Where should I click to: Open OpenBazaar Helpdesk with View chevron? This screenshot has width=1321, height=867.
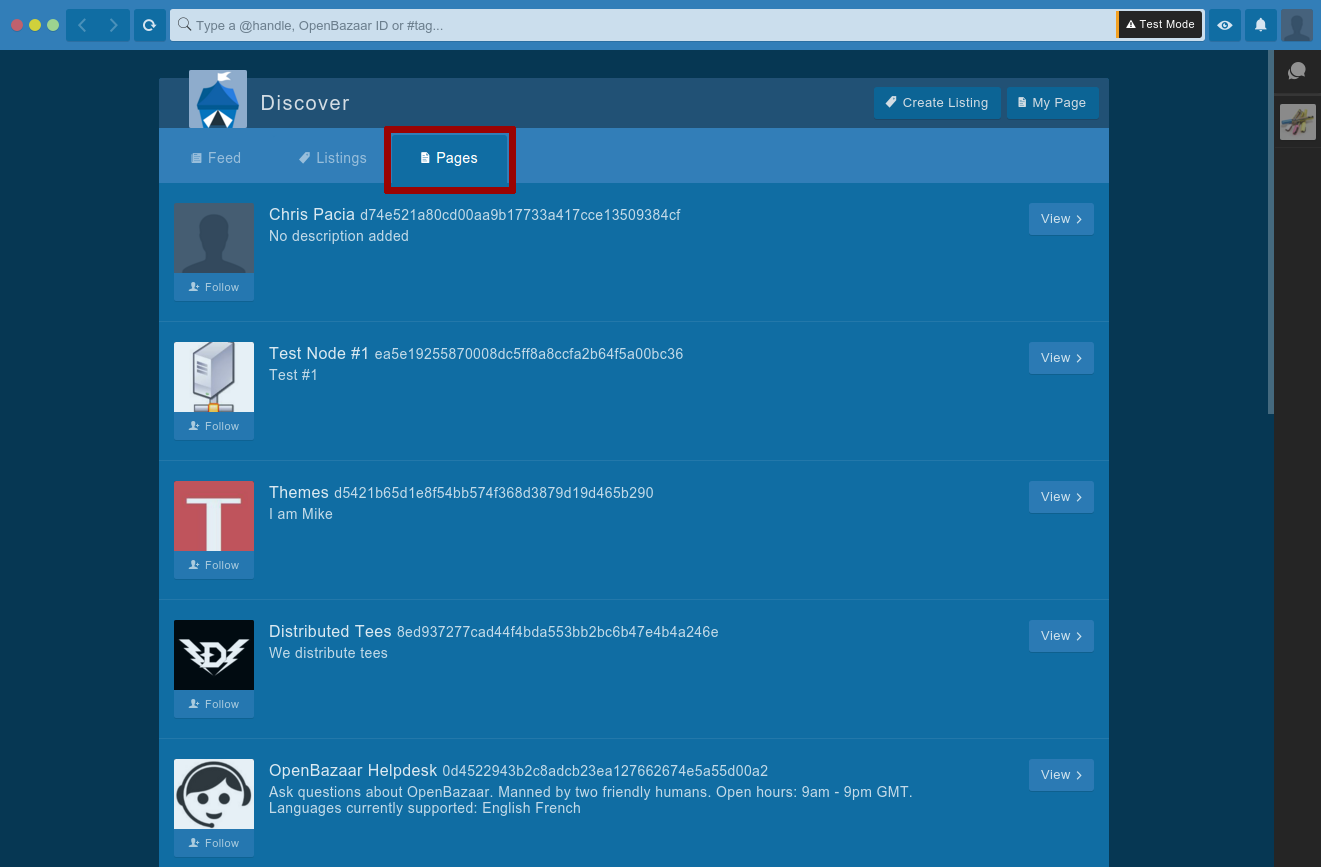1061,775
